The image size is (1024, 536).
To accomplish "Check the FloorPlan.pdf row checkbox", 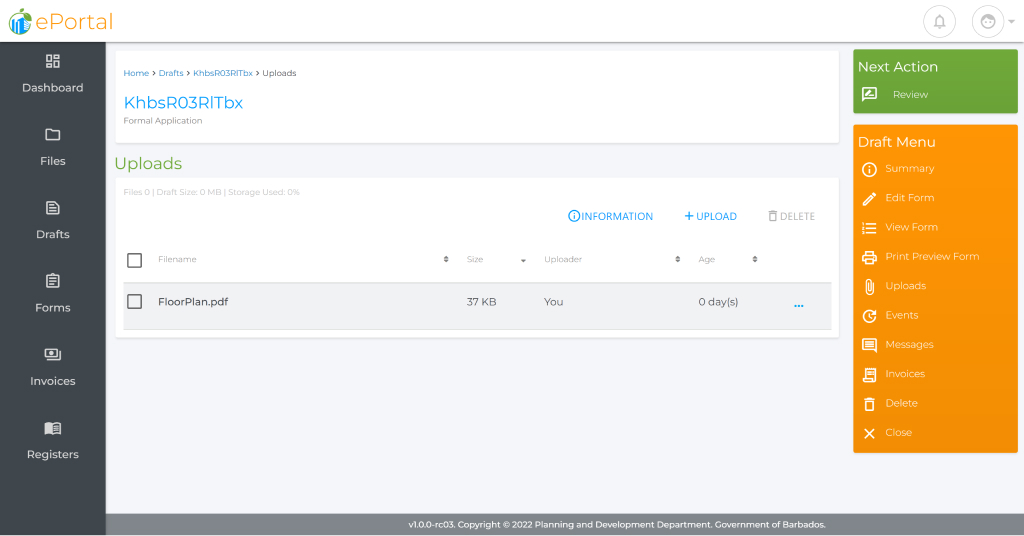I will (x=135, y=302).
